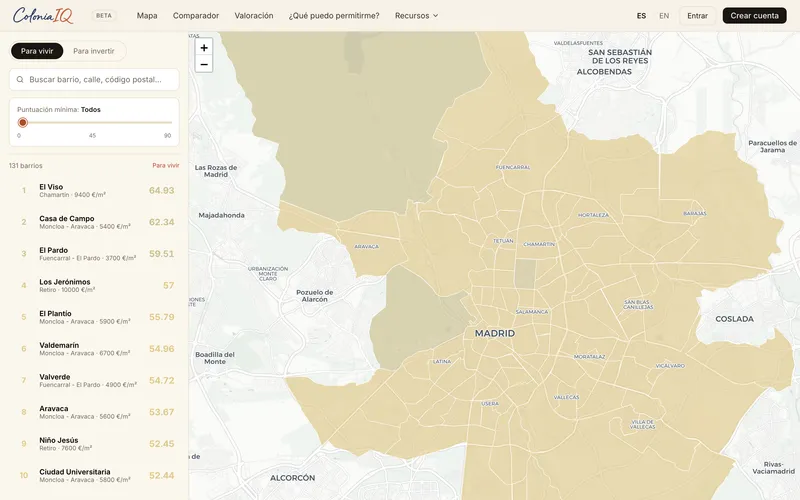Open ¿Qué puedo permitirme? page

point(334,16)
